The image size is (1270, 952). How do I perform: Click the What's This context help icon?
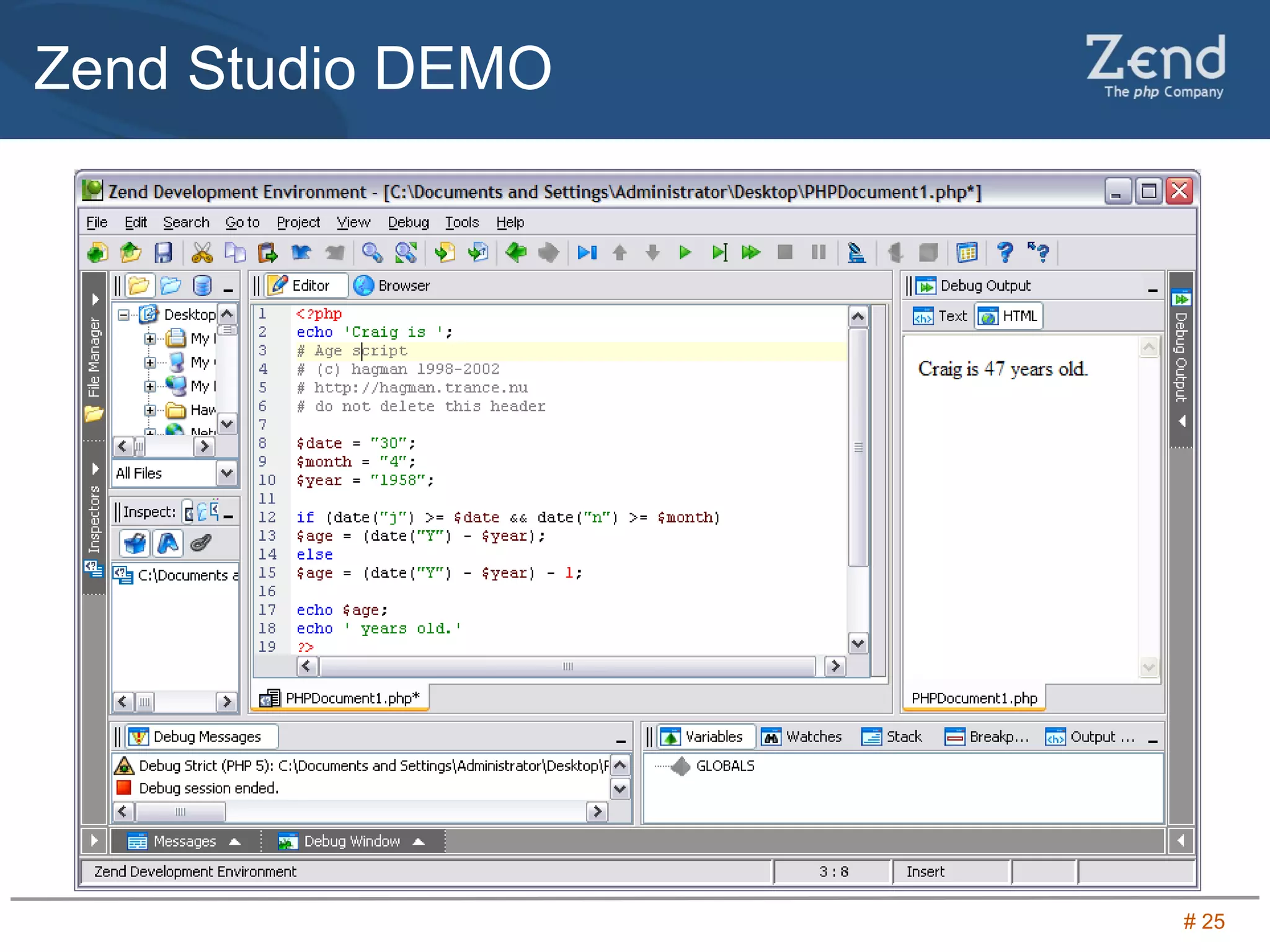tap(1039, 253)
